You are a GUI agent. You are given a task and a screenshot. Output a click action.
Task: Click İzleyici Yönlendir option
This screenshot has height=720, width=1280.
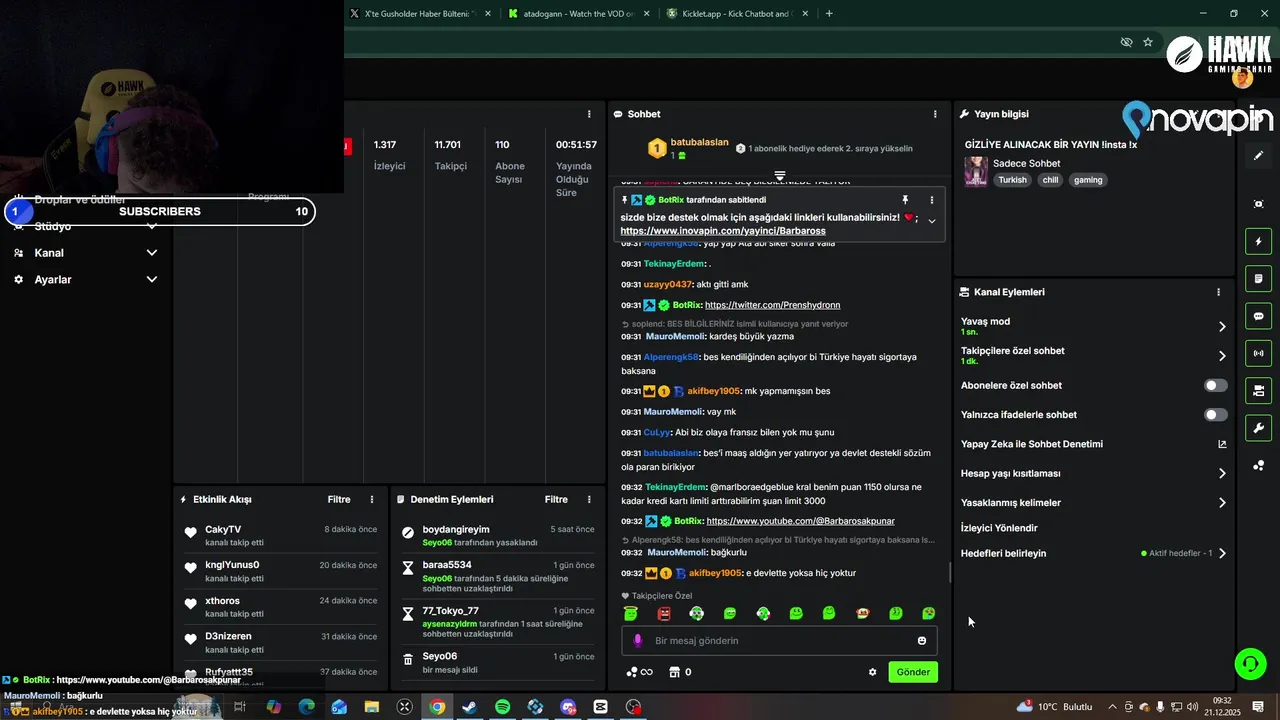click(999, 528)
